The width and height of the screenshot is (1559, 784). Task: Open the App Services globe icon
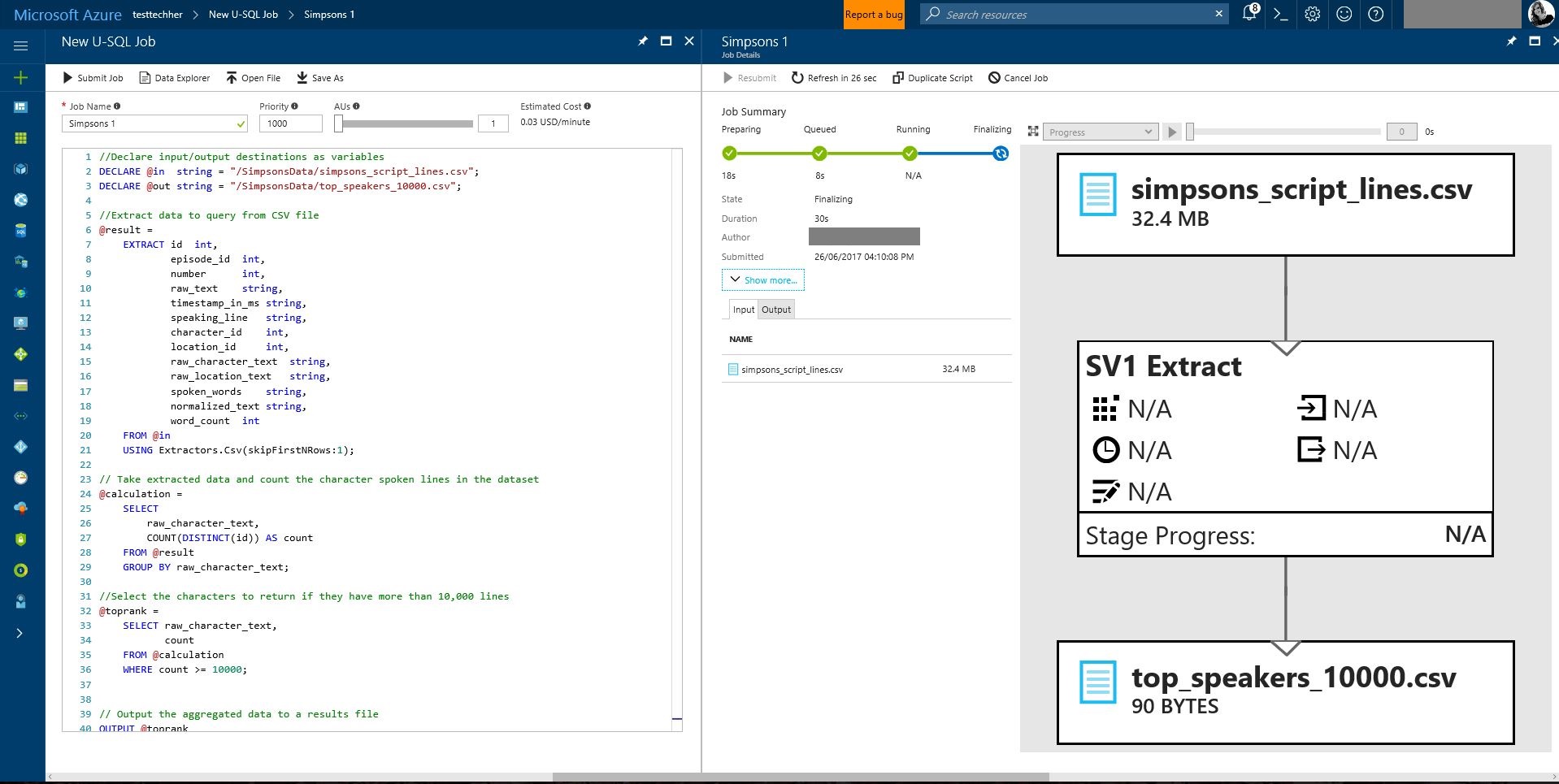[x=21, y=200]
